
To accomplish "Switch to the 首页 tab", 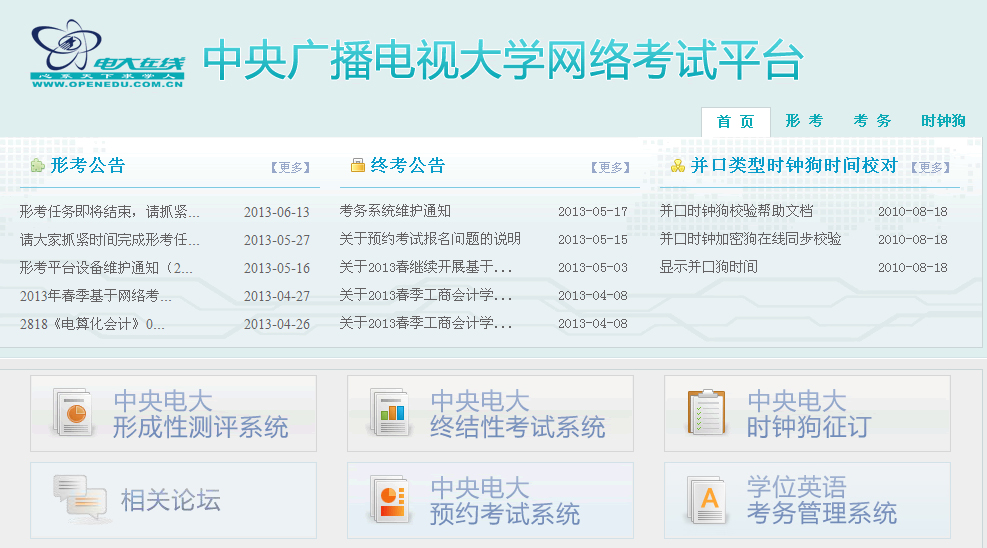I will [x=735, y=122].
